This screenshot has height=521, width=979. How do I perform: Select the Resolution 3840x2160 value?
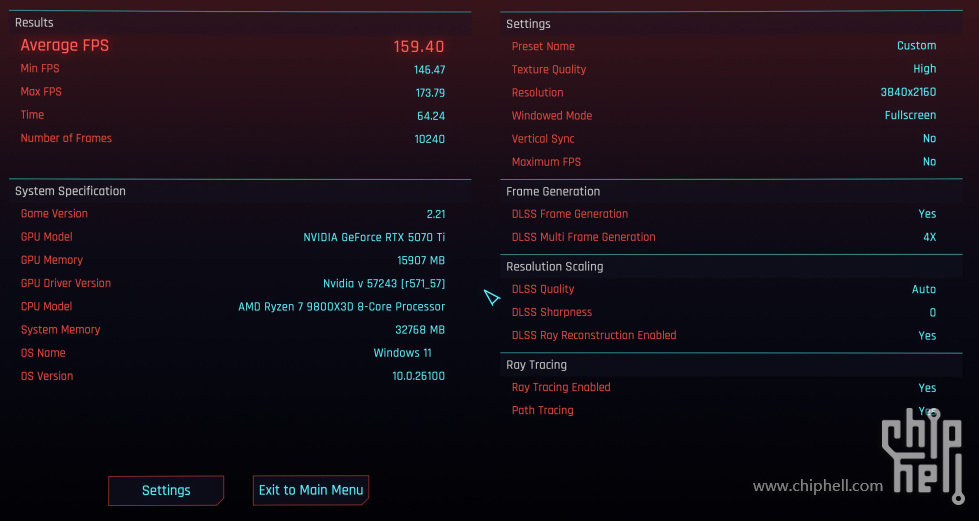[908, 92]
